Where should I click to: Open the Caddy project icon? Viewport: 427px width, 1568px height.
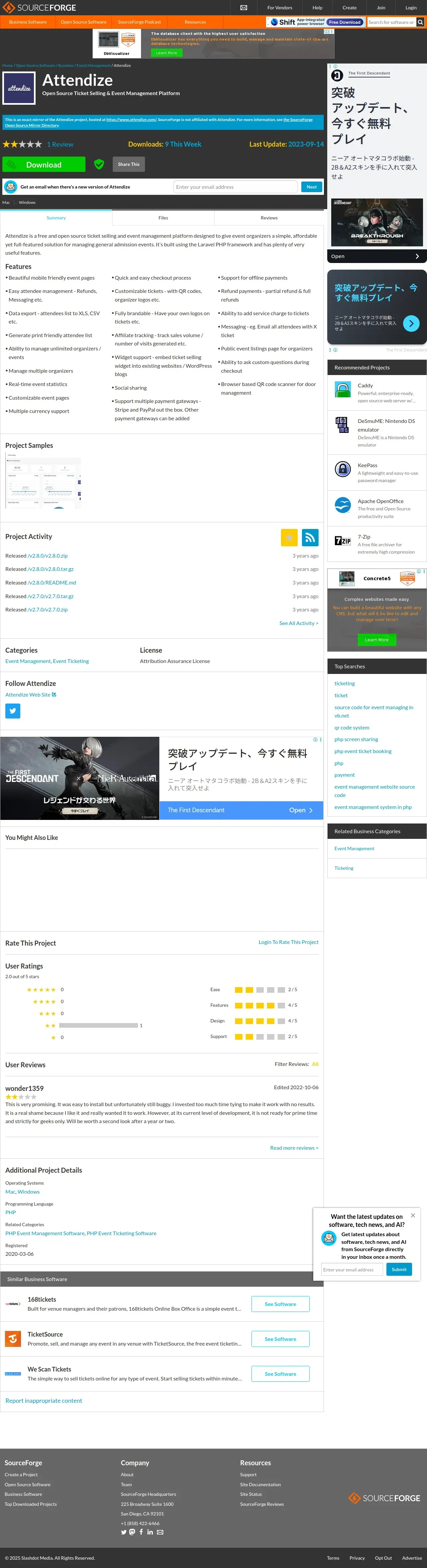click(x=343, y=390)
